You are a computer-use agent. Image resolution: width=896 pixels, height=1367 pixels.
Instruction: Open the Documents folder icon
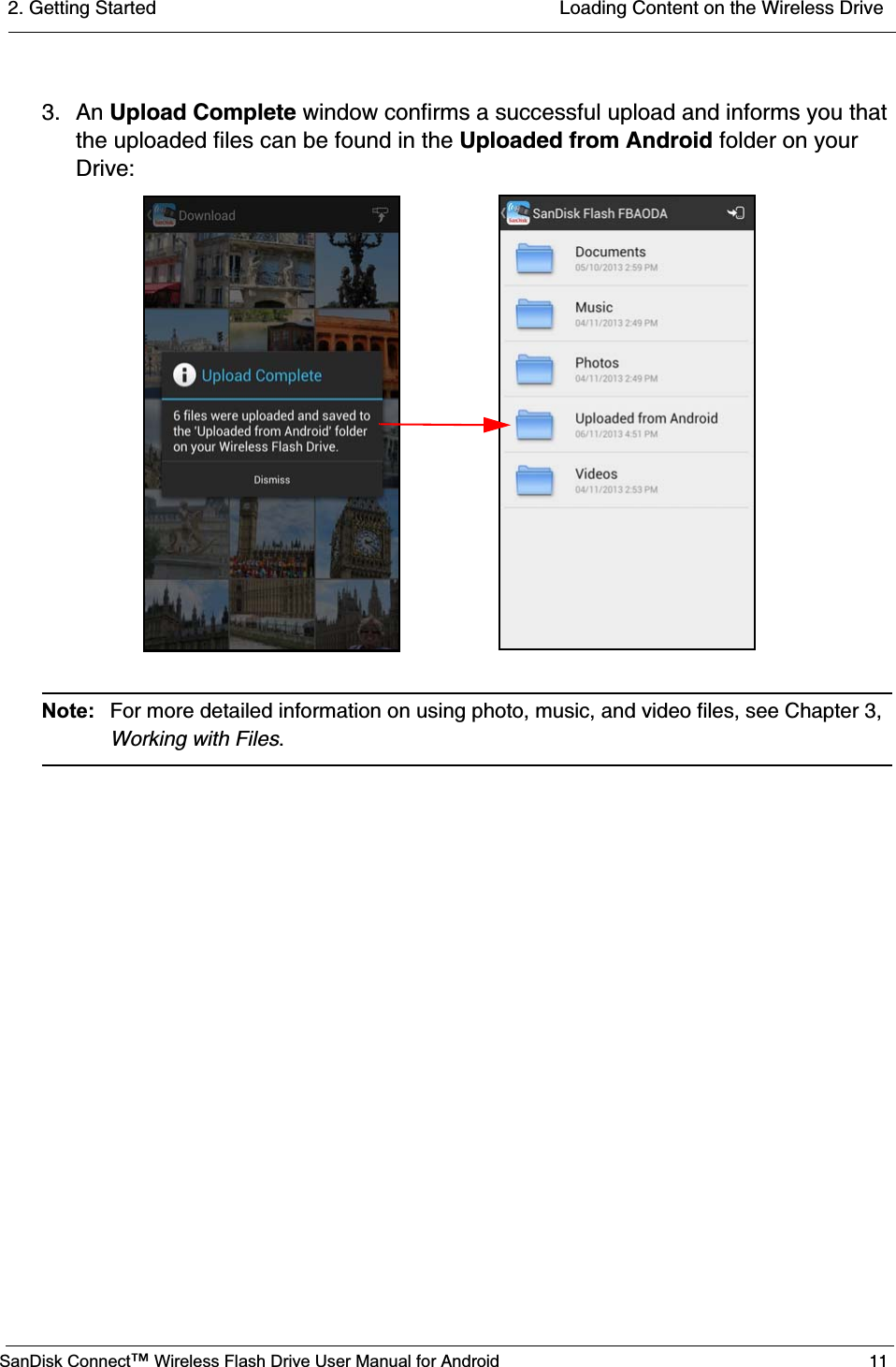(533, 258)
